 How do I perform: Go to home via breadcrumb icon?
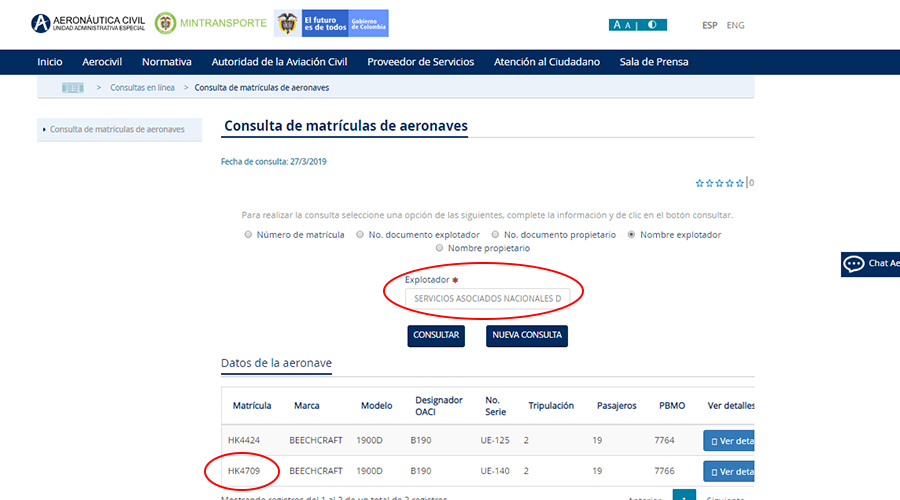click(x=73, y=88)
